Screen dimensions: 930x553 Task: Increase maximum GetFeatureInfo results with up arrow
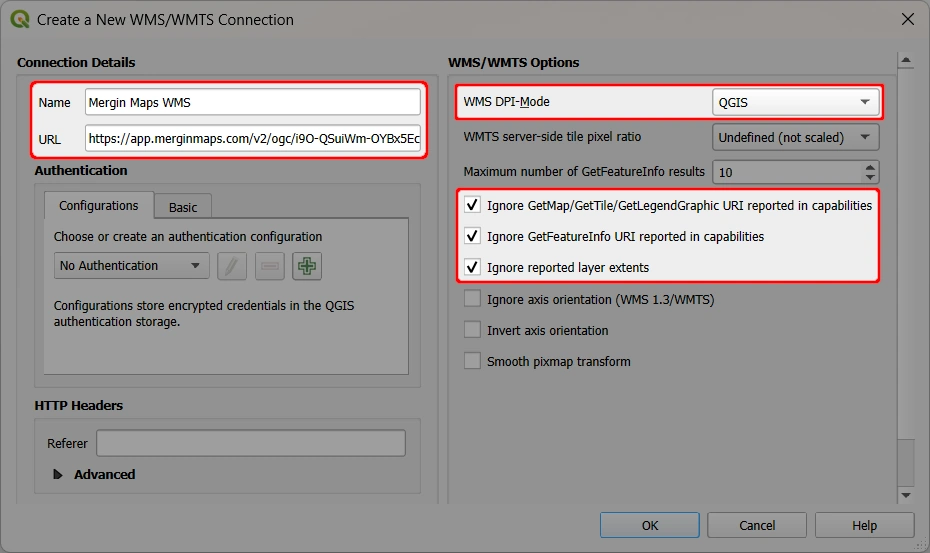coord(870,167)
